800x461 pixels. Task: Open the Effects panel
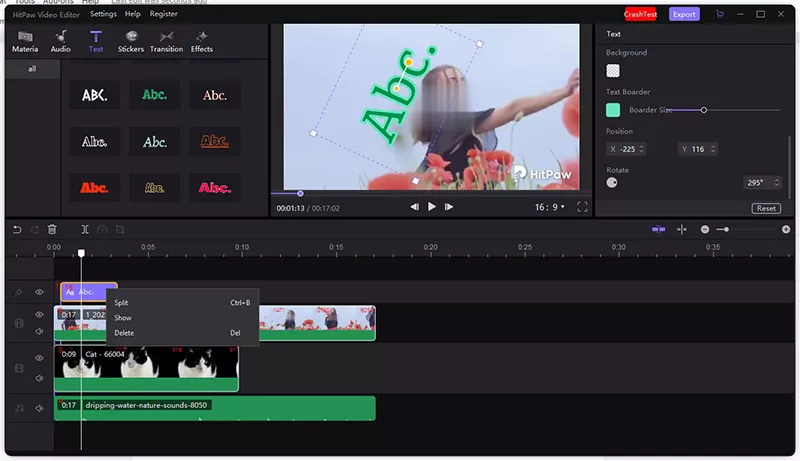pyautogui.click(x=202, y=42)
